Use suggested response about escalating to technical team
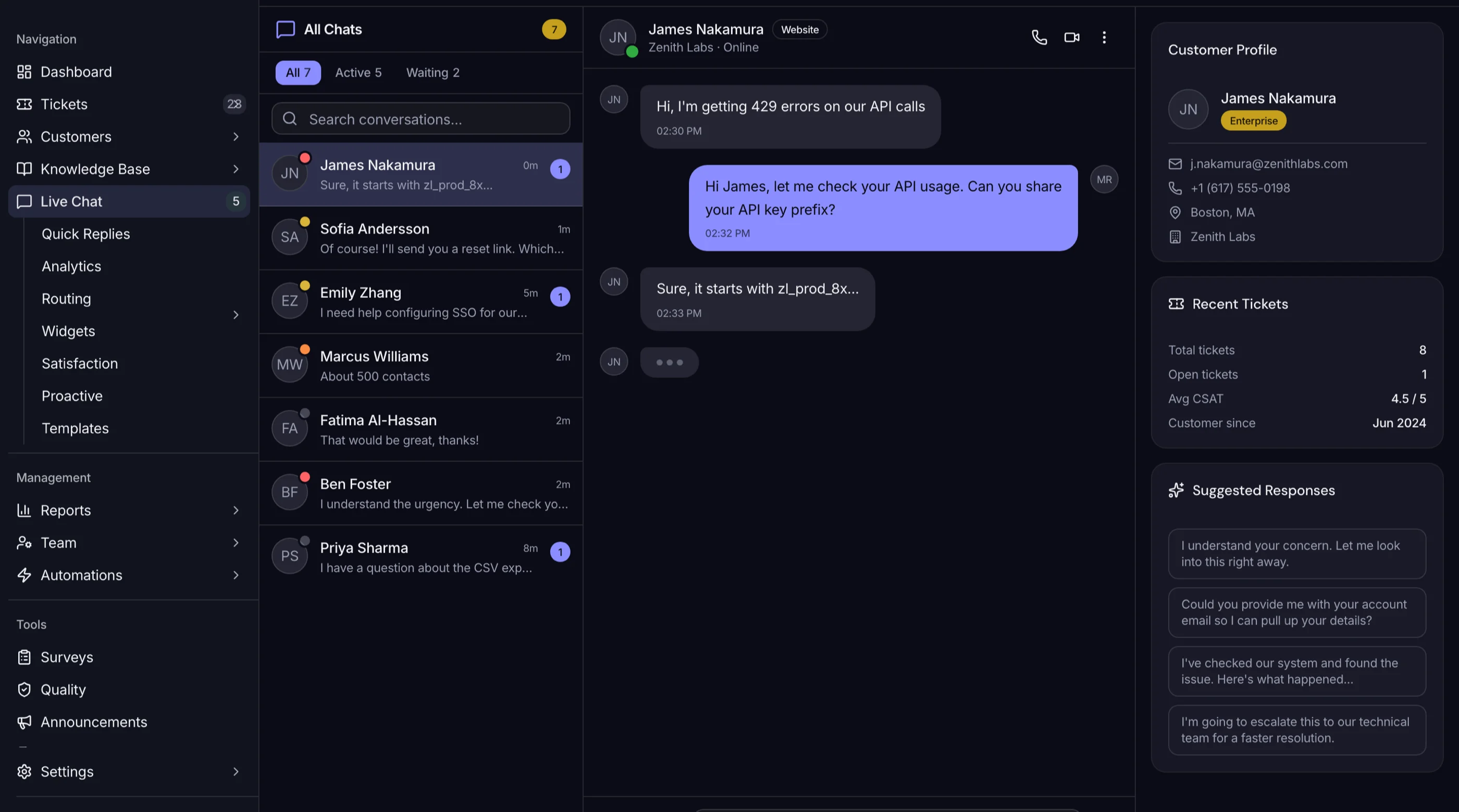Viewport: 1459px width, 812px height. (x=1296, y=729)
